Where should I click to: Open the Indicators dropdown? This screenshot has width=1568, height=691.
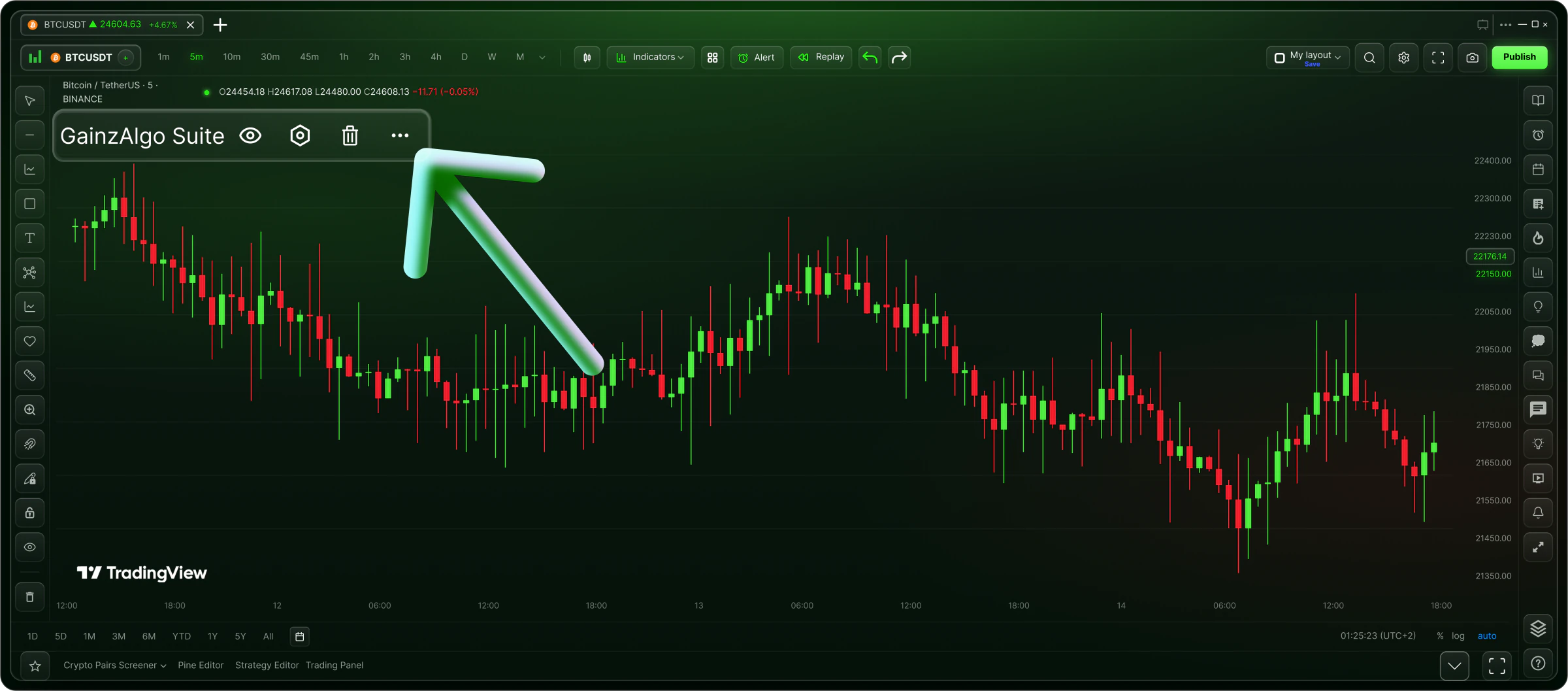pos(650,58)
